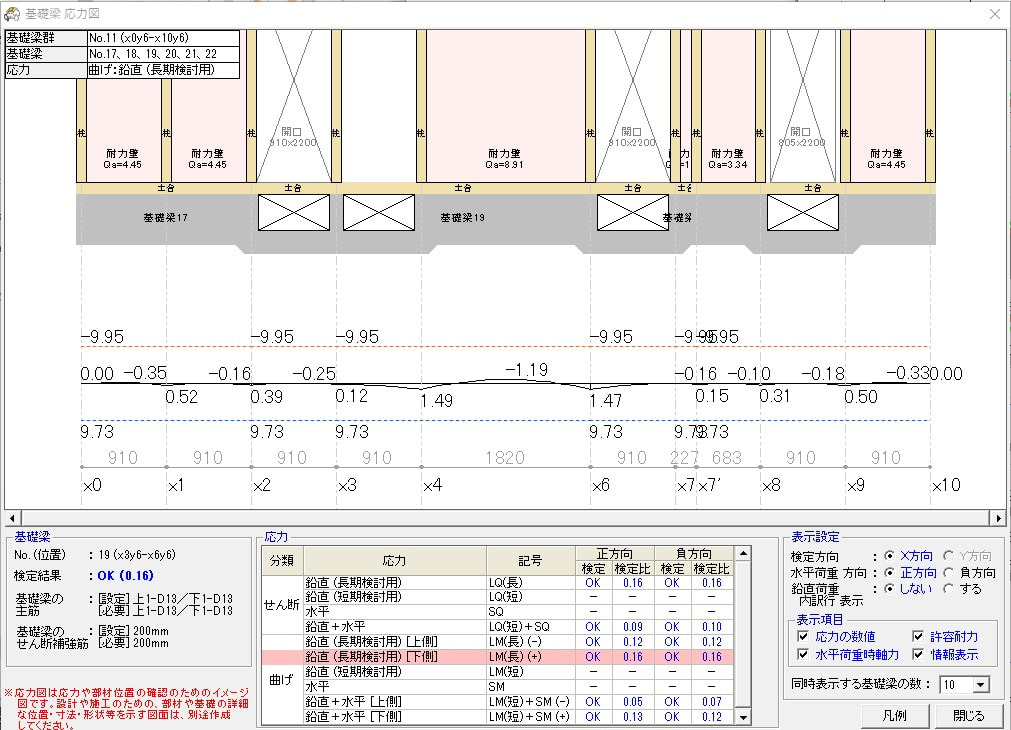The image size is (1011, 730).
Task: Select the 鉛直+水平 LQ(短)+SQ table row
Action: point(497,627)
